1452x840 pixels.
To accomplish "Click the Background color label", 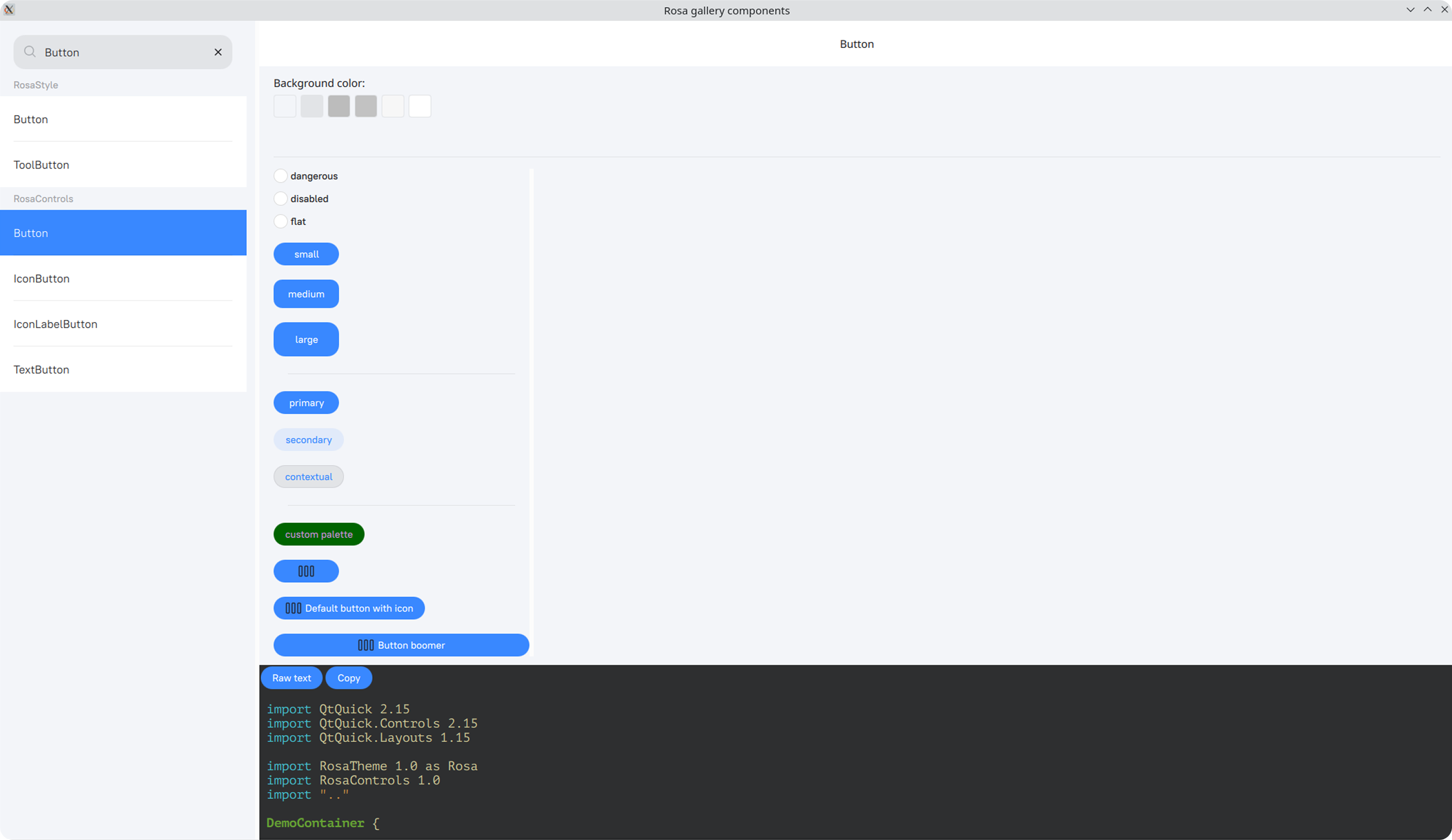I will click(x=319, y=83).
